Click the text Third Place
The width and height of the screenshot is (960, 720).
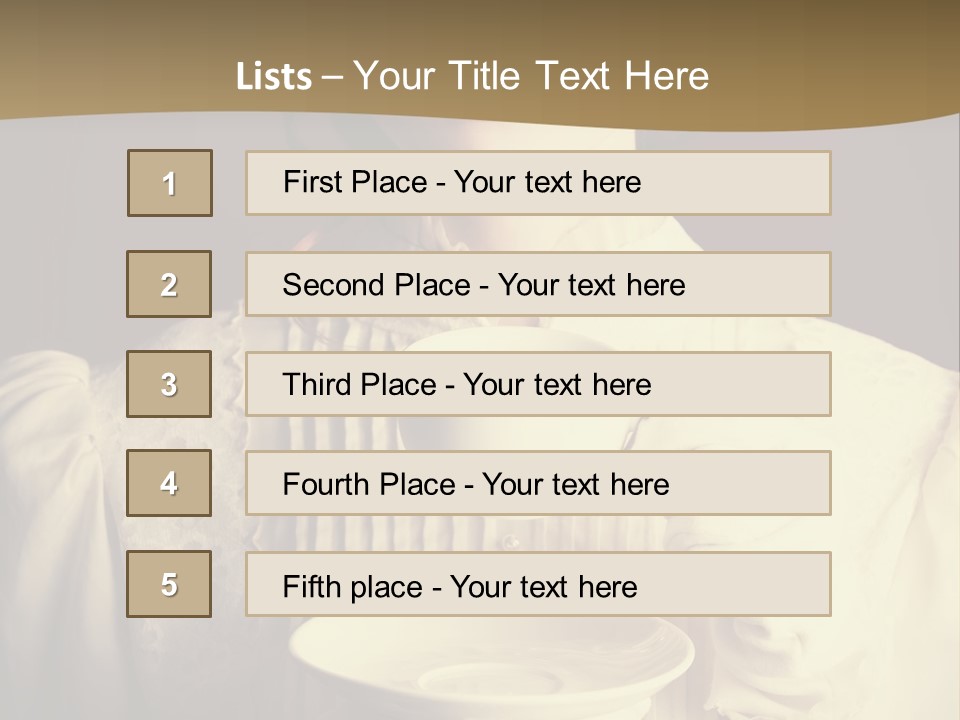click(359, 385)
